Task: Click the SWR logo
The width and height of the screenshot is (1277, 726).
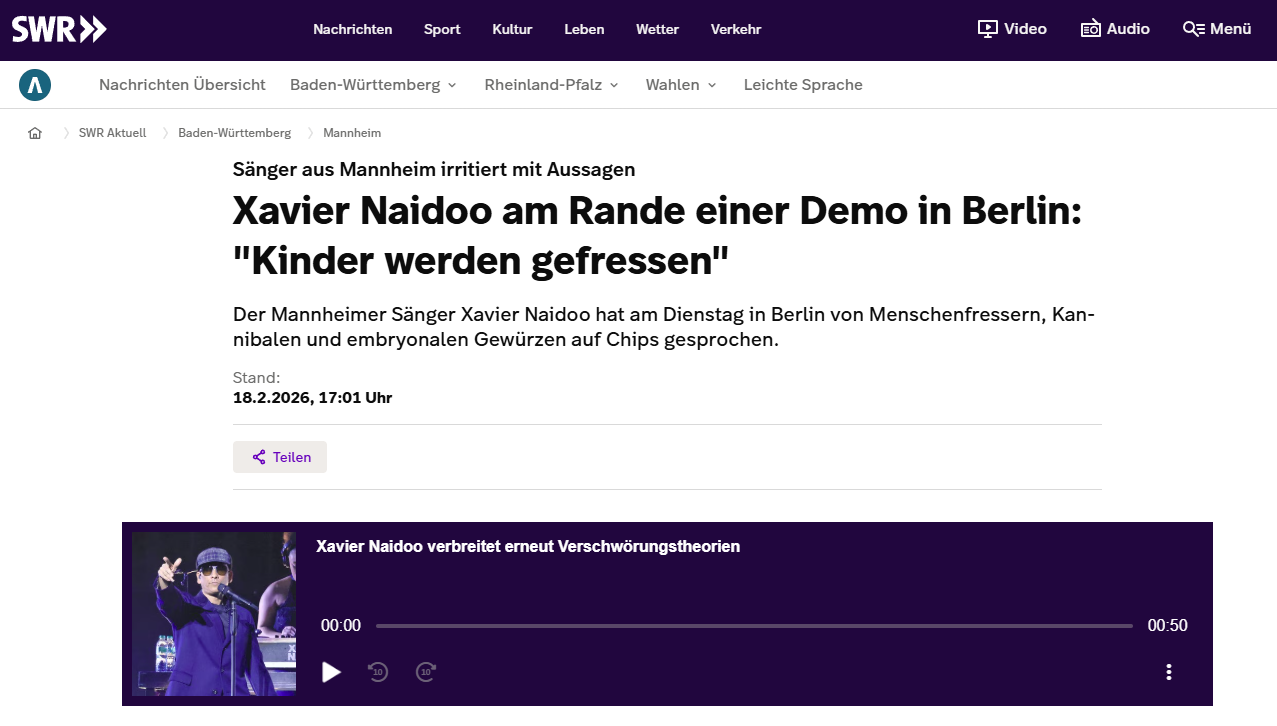Action: coord(59,29)
